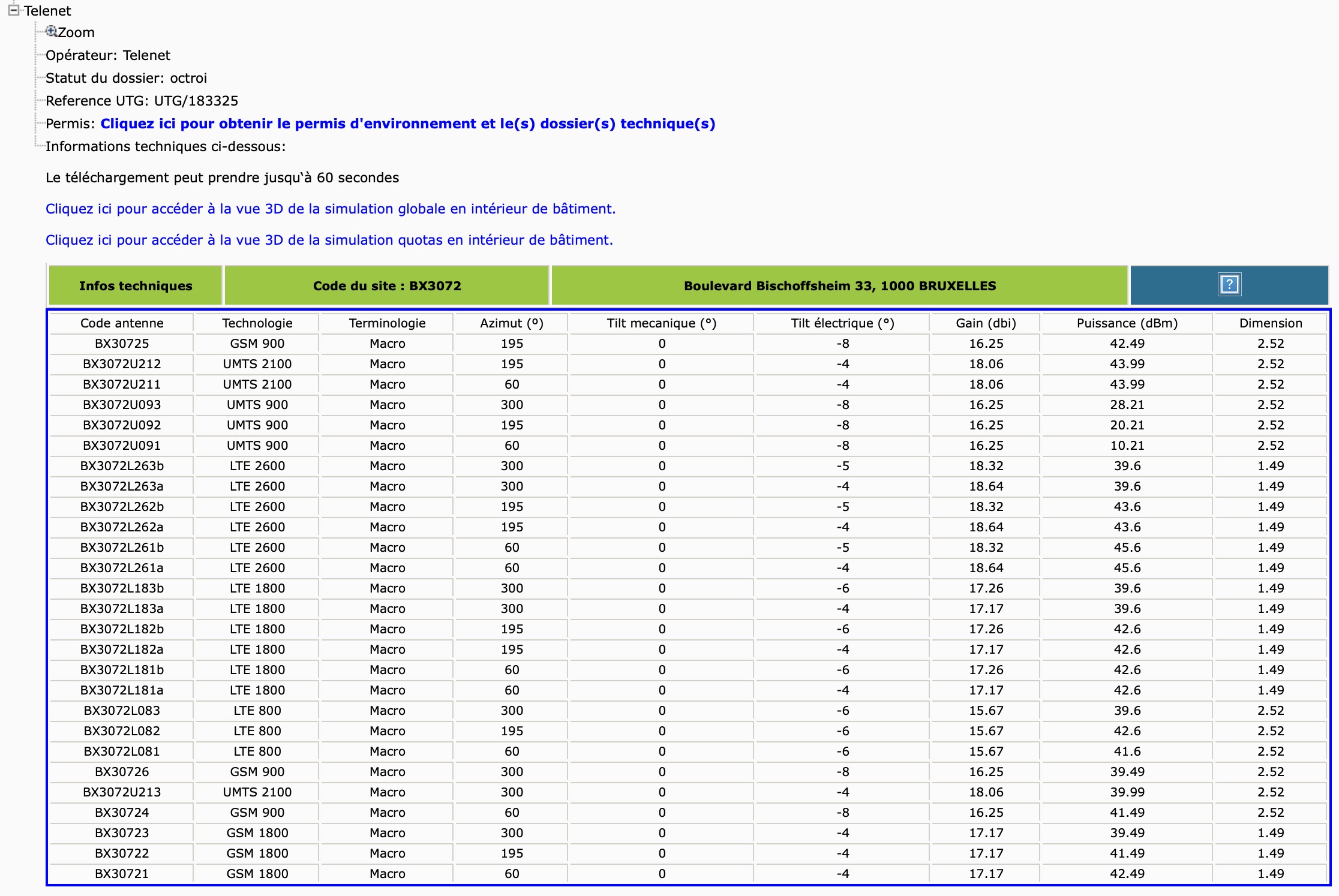
Task: Select antenna code BX3072L183b cell
Action: click(x=122, y=588)
